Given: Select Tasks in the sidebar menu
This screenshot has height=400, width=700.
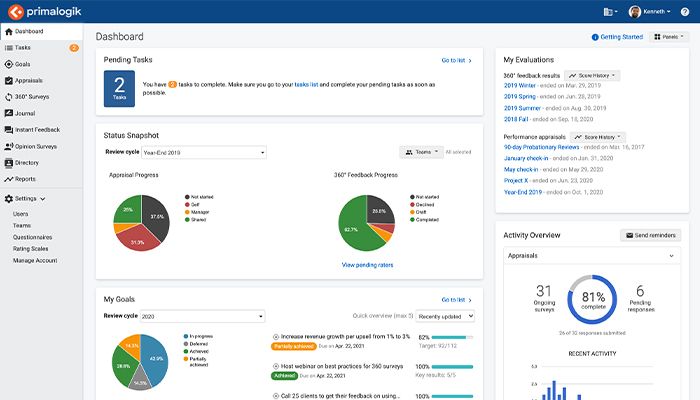Looking at the screenshot, I should 42,48.
